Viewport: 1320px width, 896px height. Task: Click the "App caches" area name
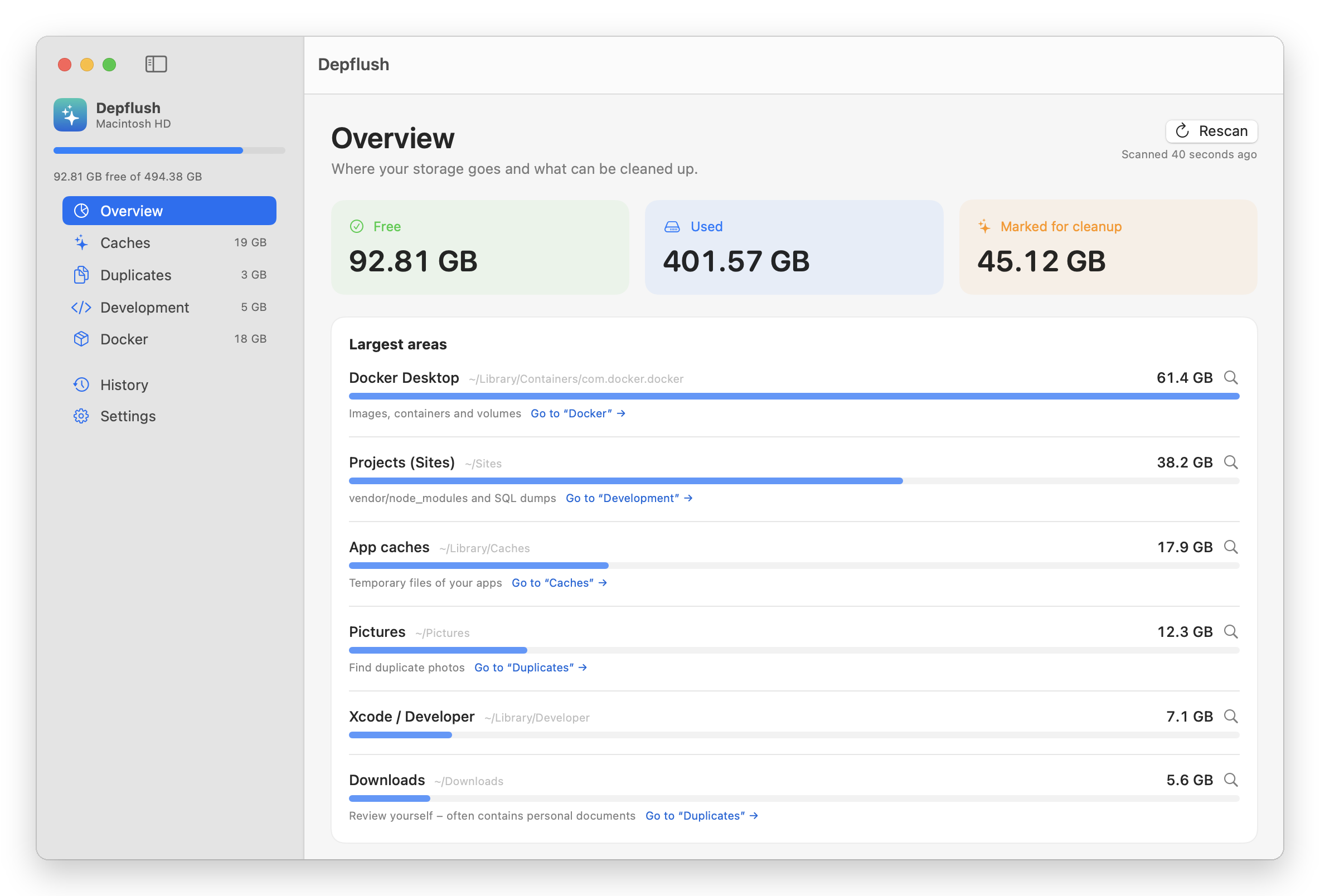389,547
